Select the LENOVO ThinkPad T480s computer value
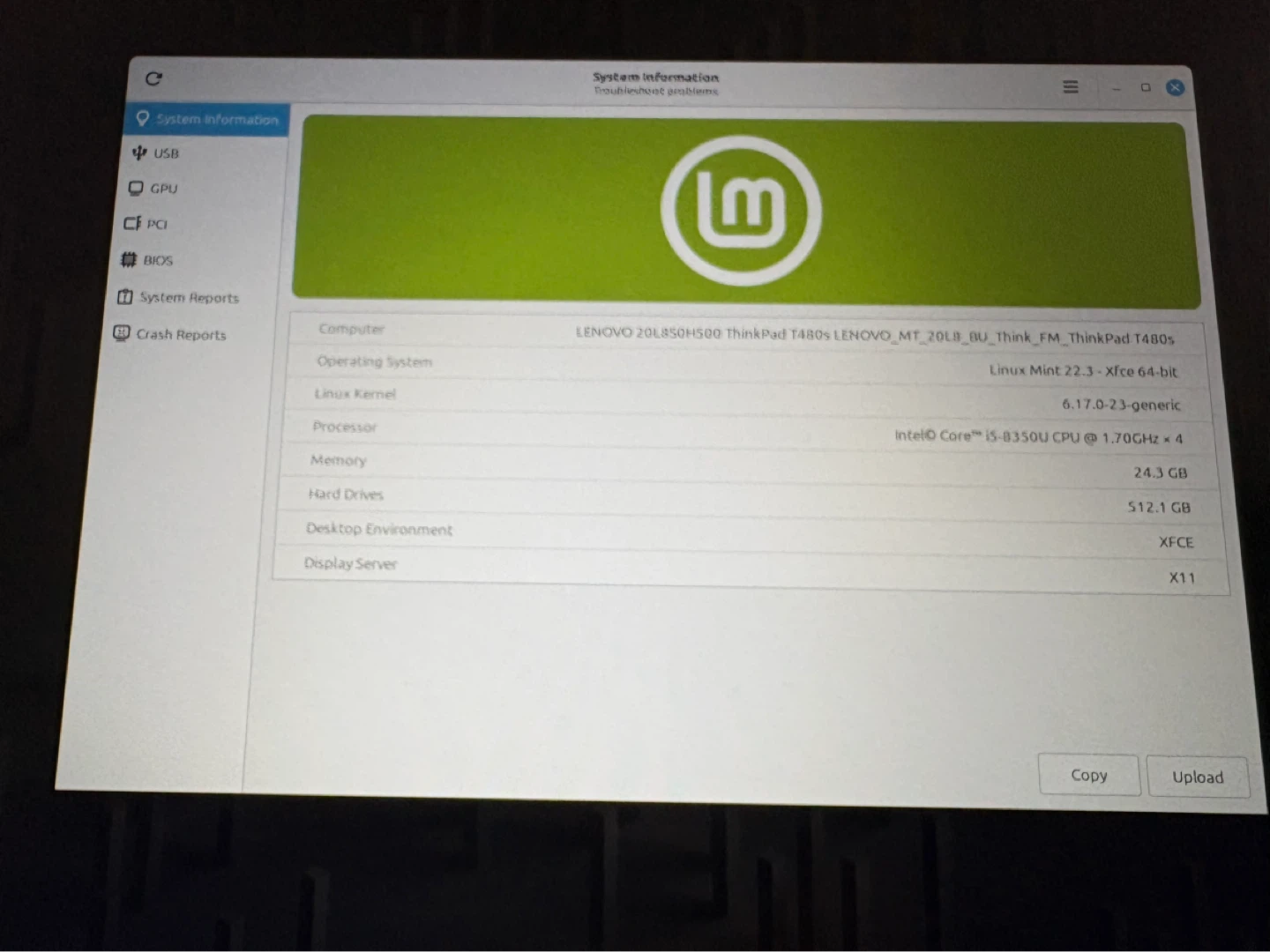Viewport: 1270px width, 952px height. 875,335
